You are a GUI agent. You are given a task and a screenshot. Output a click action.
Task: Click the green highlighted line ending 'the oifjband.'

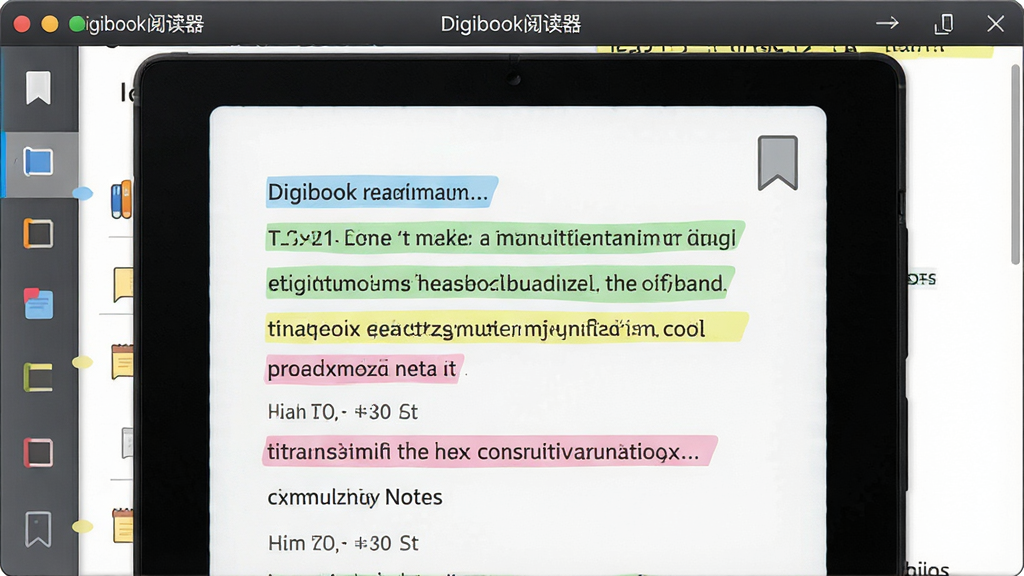499,283
